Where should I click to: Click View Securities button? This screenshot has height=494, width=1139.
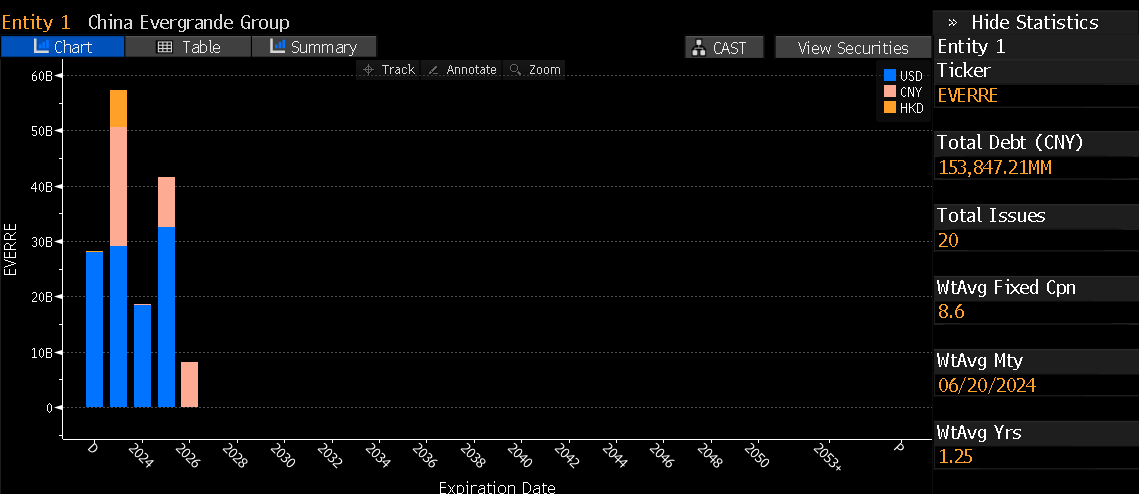(x=853, y=48)
